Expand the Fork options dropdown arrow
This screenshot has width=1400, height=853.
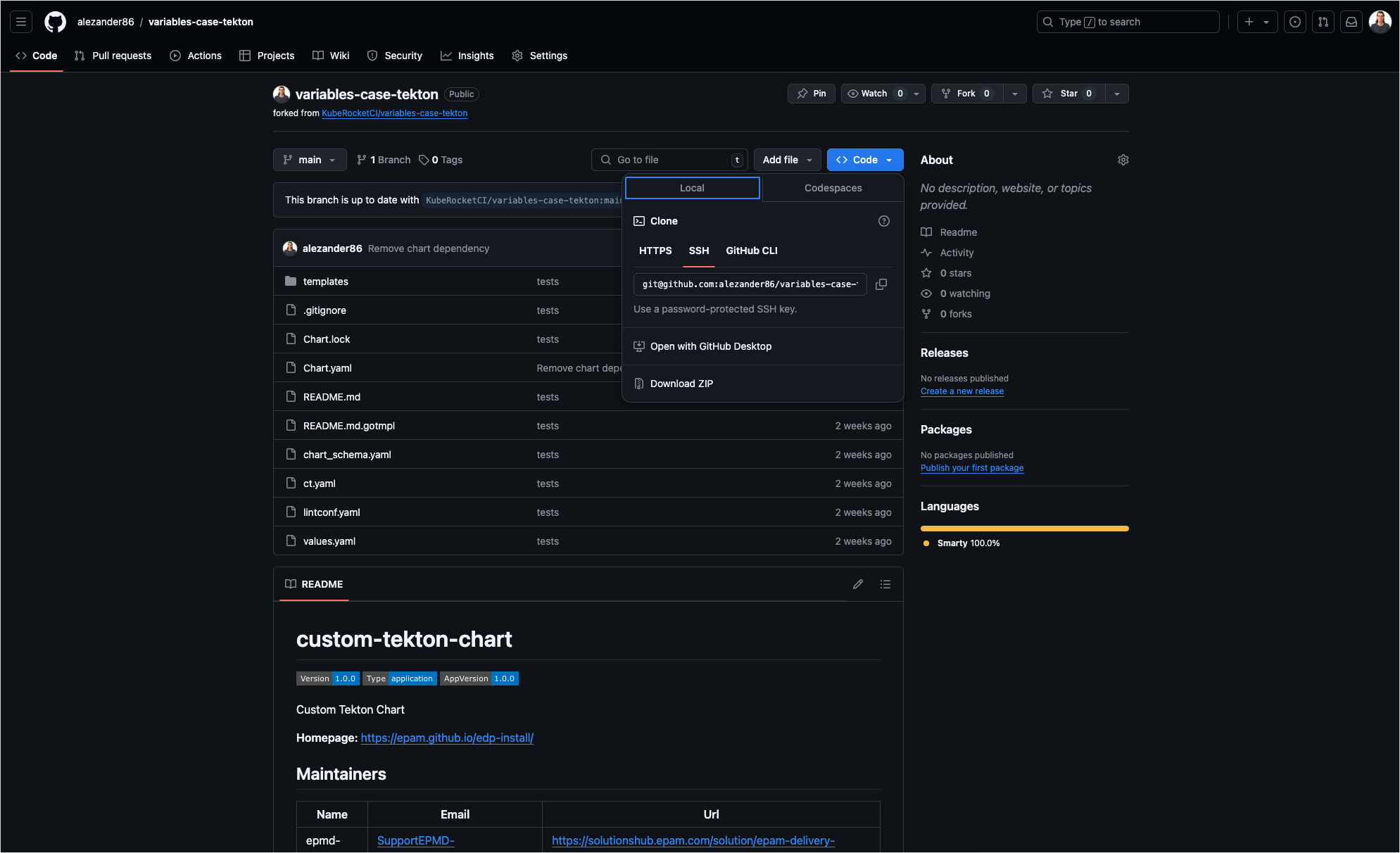point(1014,94)
